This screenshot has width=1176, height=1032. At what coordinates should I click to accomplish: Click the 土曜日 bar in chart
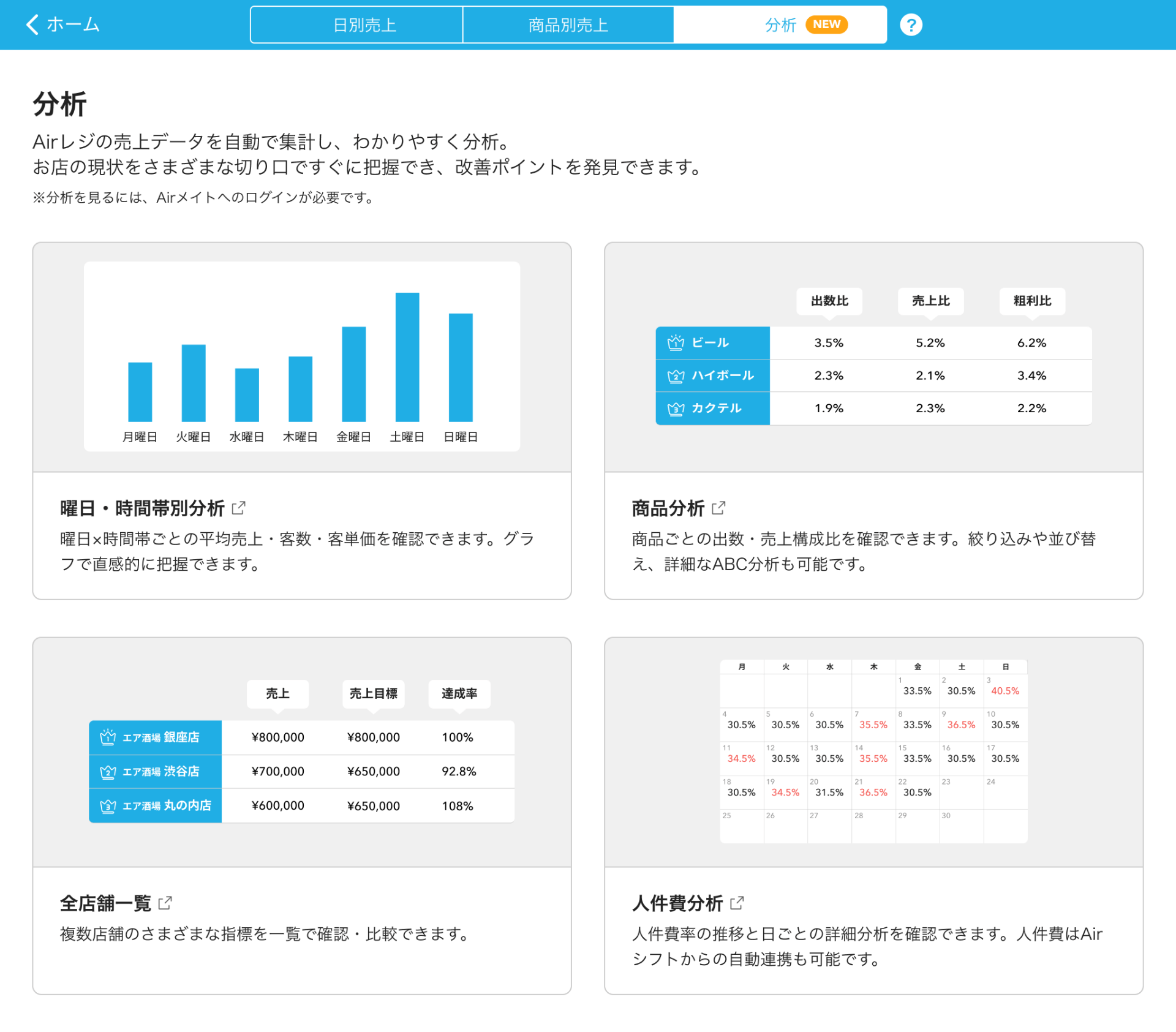pyautogui.click(x=407, y=357)
